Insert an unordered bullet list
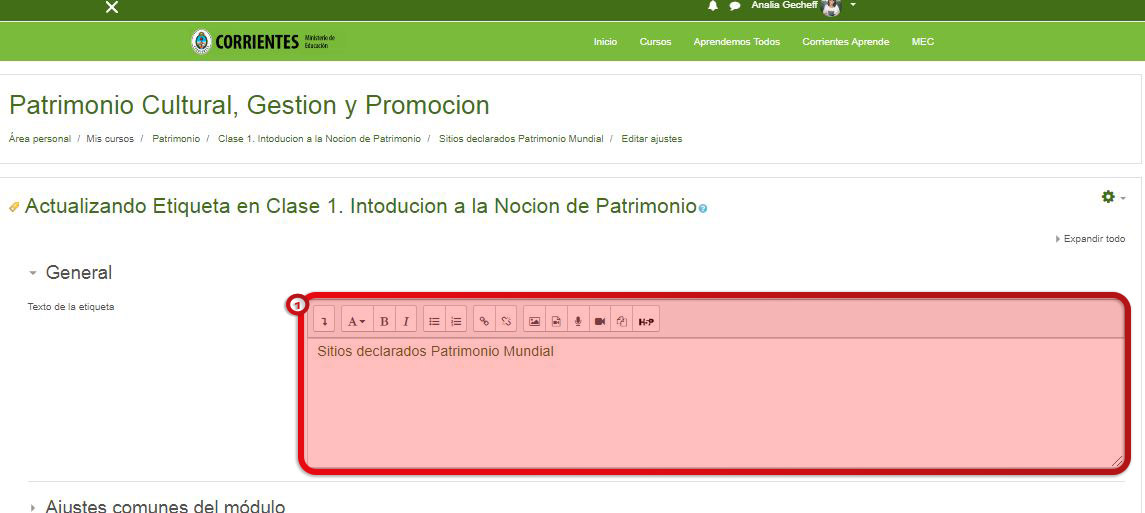Viewport: 1145px width, 513px height. point(434,321)
